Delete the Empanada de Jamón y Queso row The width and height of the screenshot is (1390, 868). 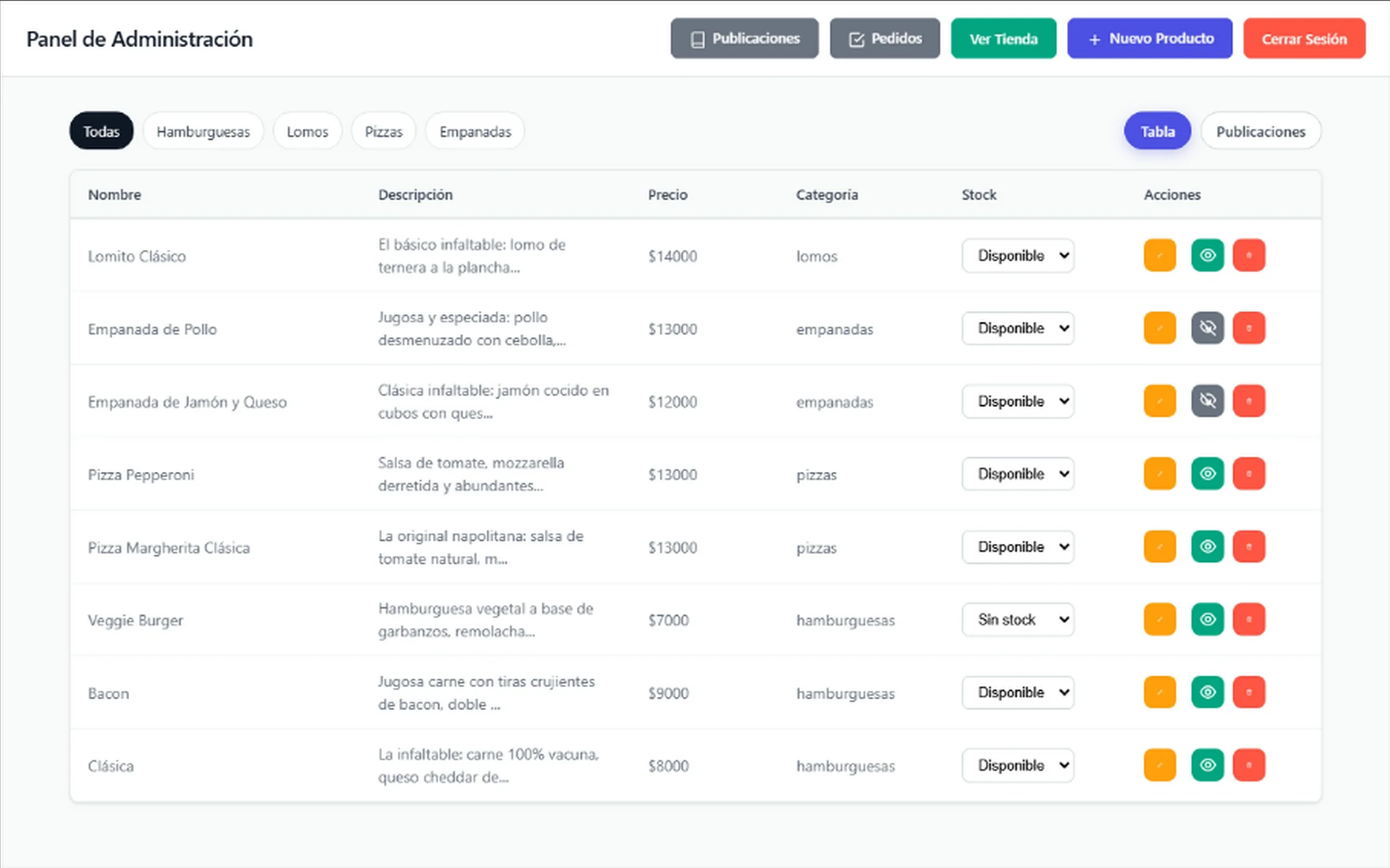coord(1248,401)
